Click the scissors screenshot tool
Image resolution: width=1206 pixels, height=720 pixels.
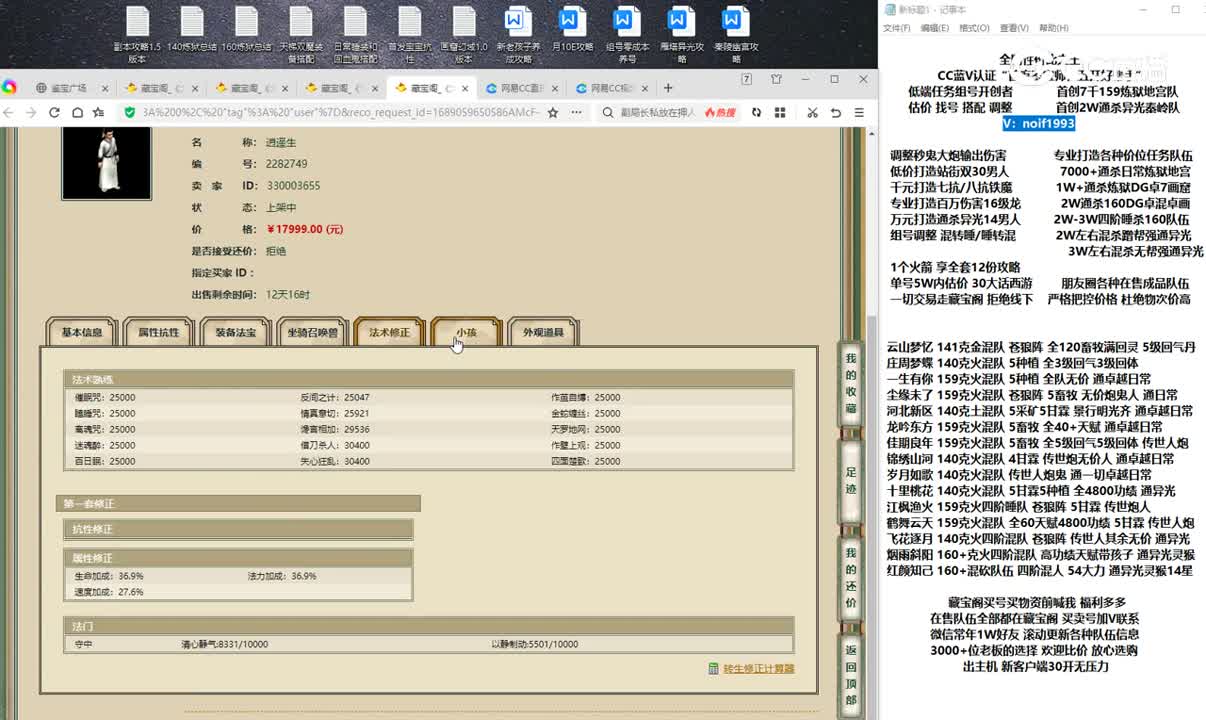click(812, 113)
